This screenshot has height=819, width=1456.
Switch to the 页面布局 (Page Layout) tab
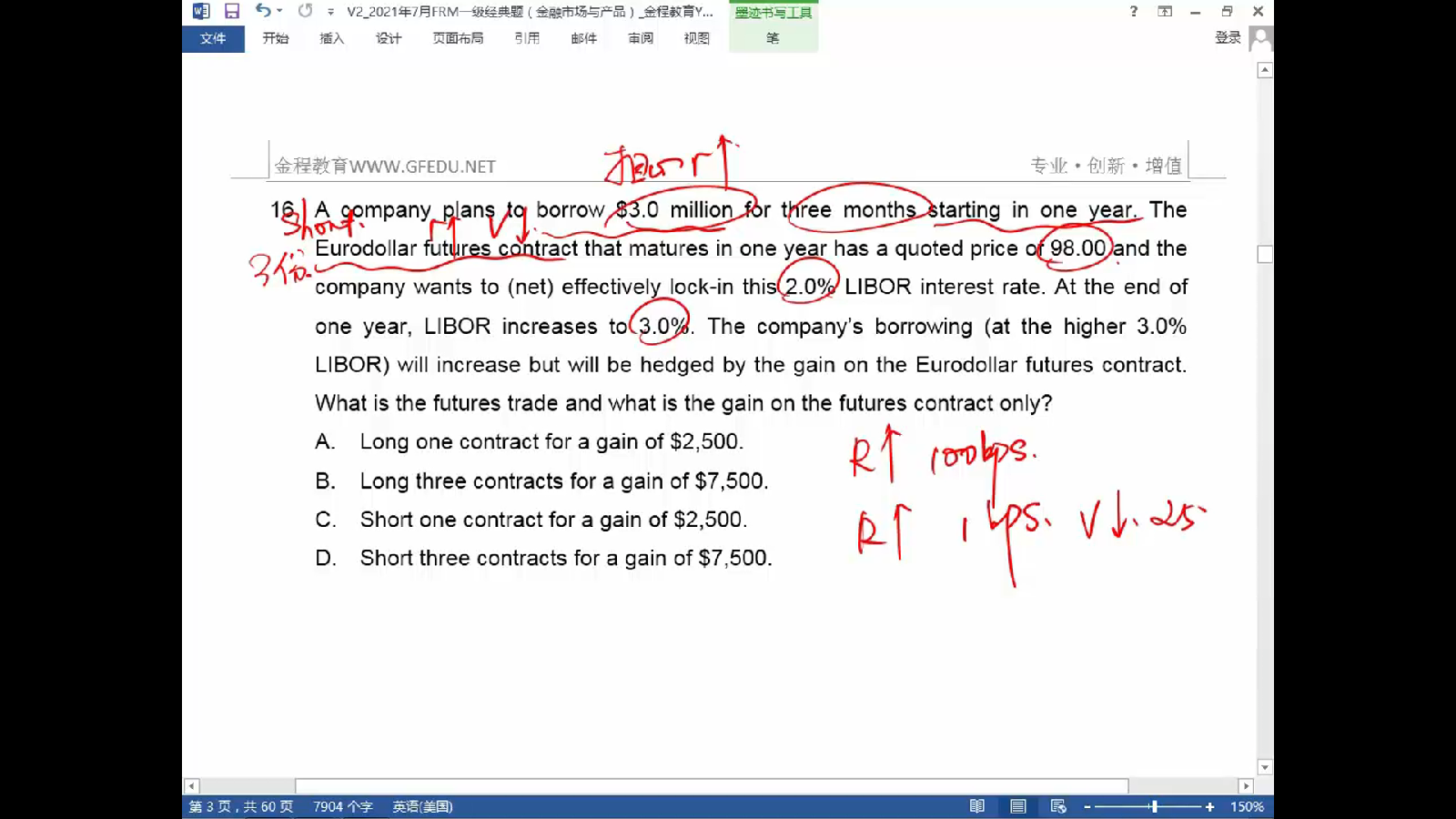[458, 38]
